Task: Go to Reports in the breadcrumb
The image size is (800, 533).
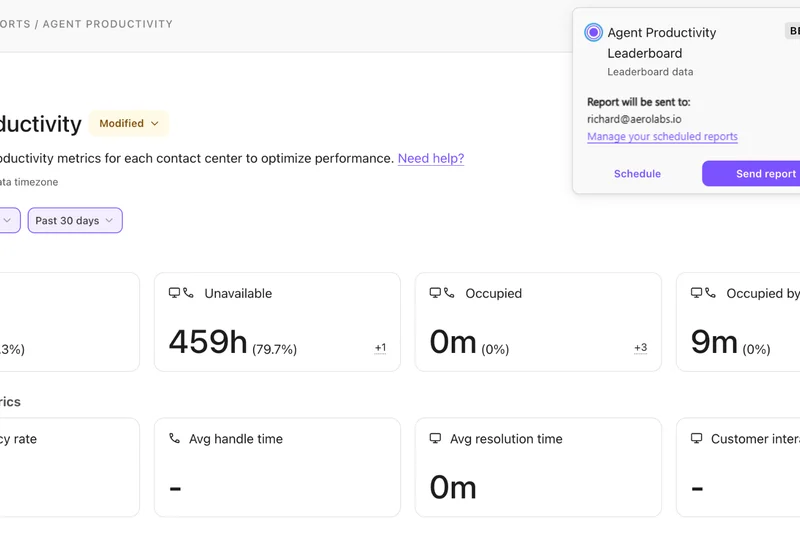Action: pyautogui.click(x=14, y=24)
